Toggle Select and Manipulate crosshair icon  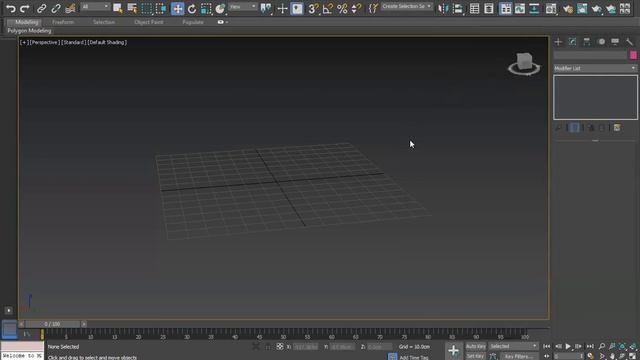[282, 8]
